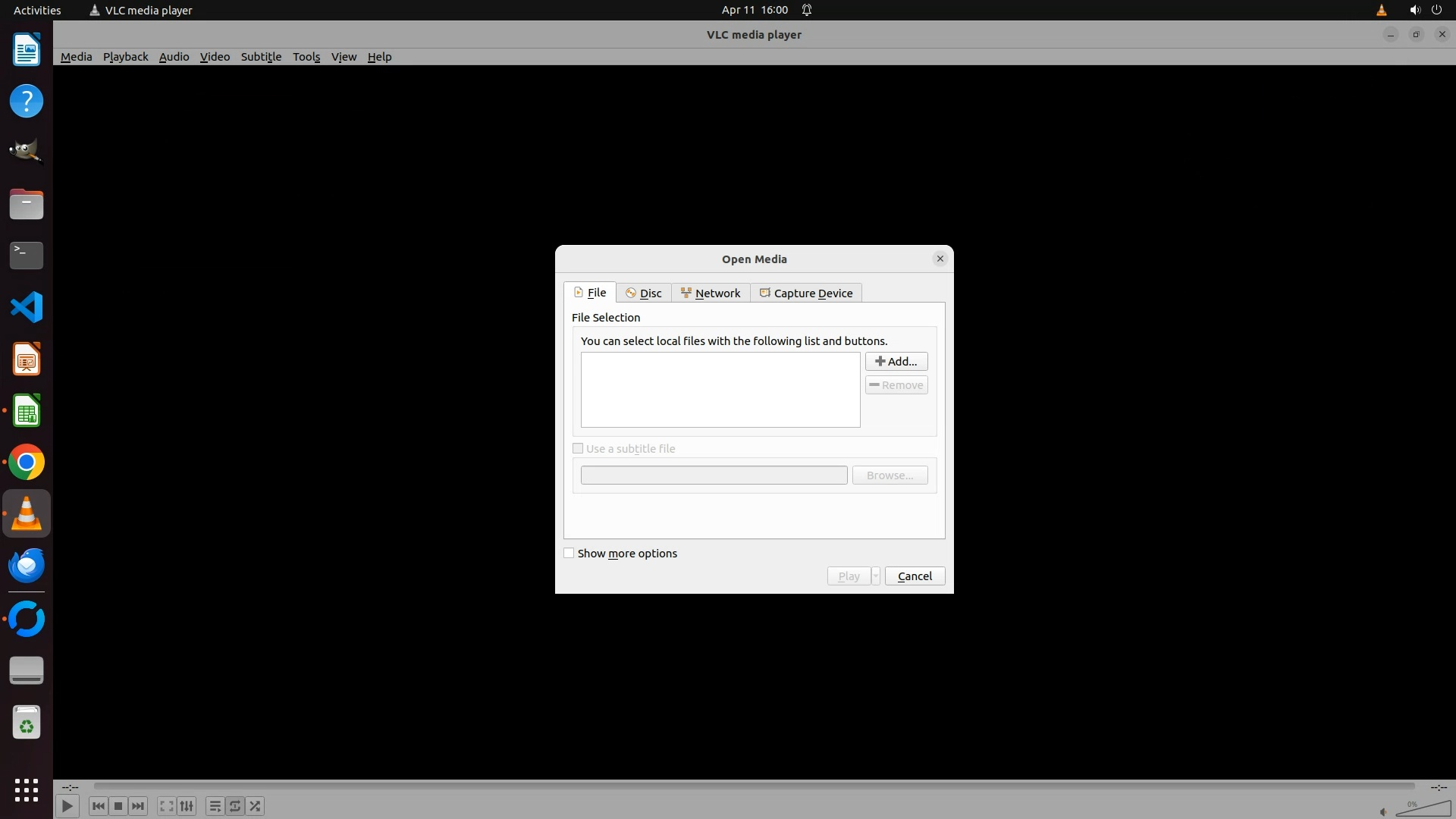Click the Stop playback button

(118, 806)
